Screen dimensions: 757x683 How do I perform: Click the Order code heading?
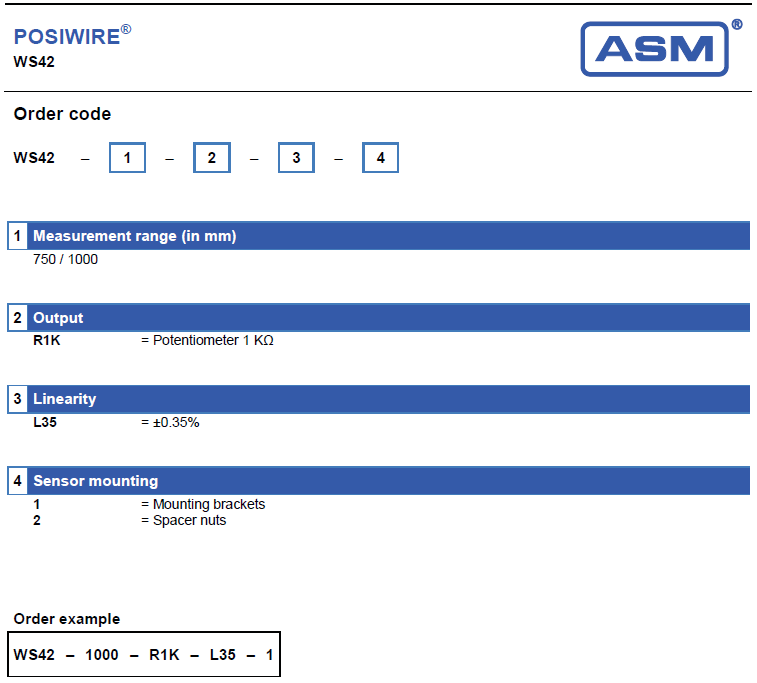coord(62,114)
